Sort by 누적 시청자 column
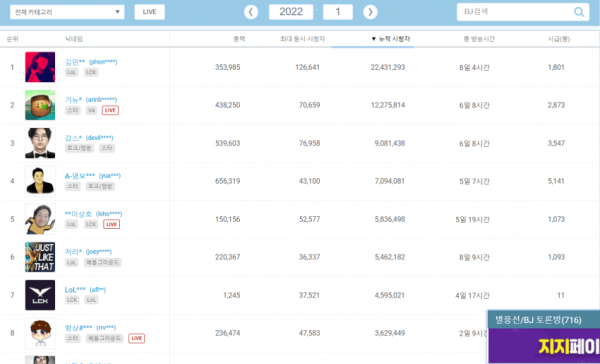 coord(391,39)
